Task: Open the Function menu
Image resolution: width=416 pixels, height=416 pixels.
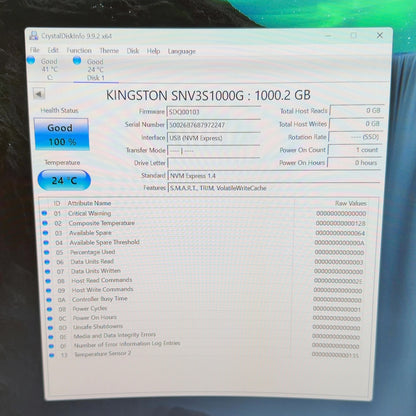Action: pos(79,50)
